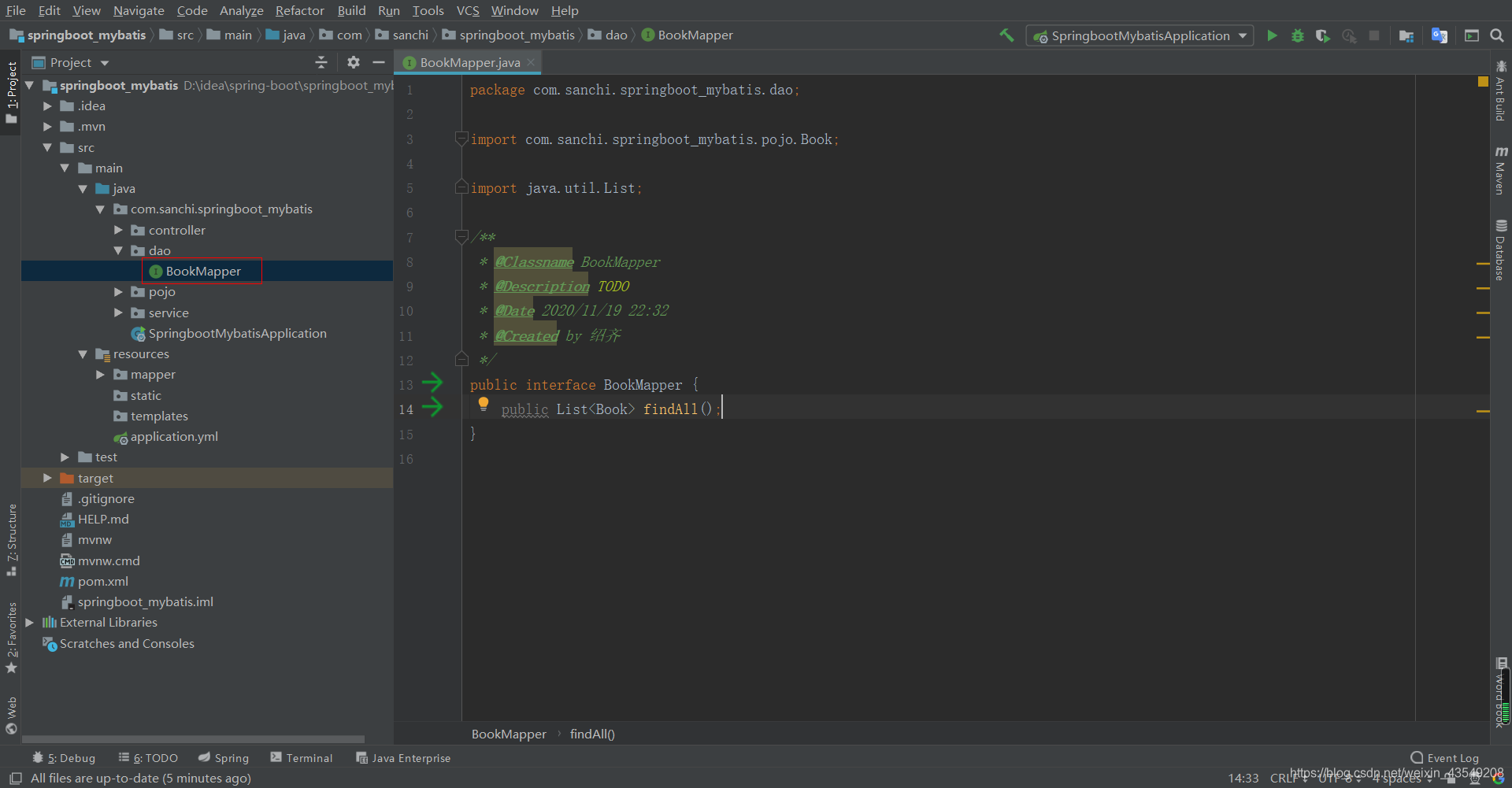Collapse the src folder
This screenshot has width=1512, height=788.
click(47, 147)
